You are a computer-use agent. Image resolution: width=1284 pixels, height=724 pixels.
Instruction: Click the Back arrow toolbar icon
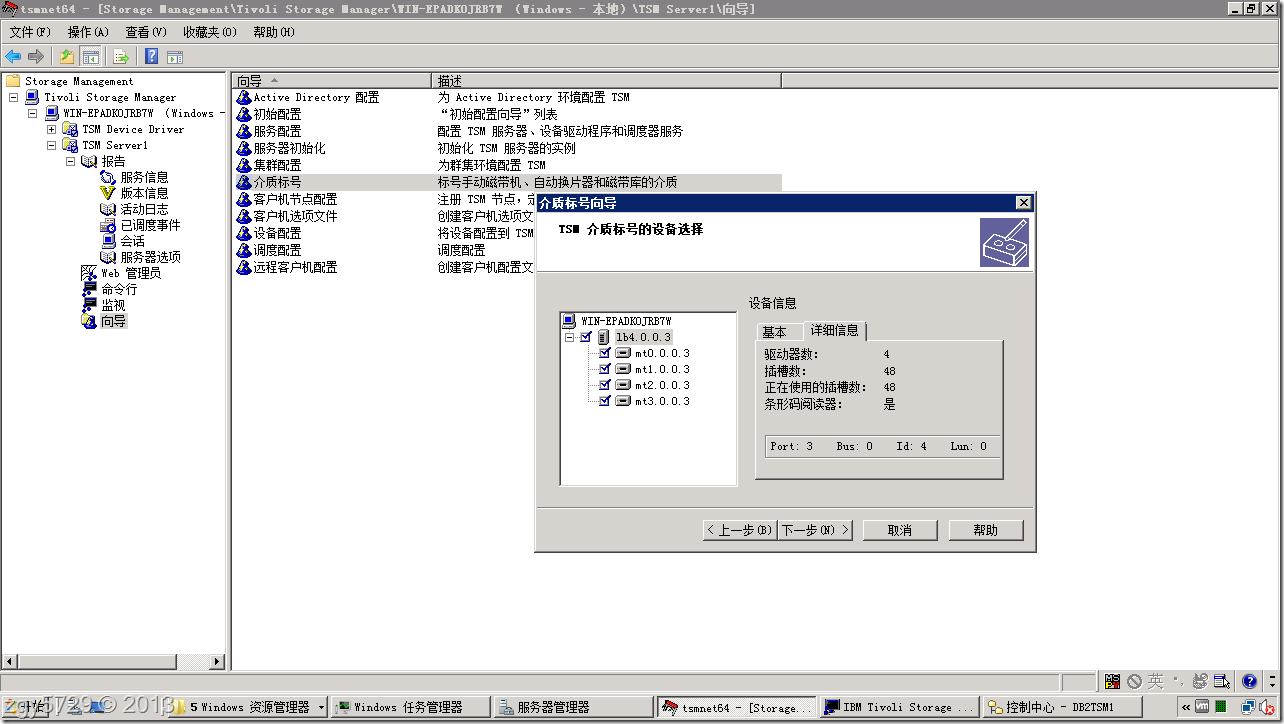pos(13,57)
